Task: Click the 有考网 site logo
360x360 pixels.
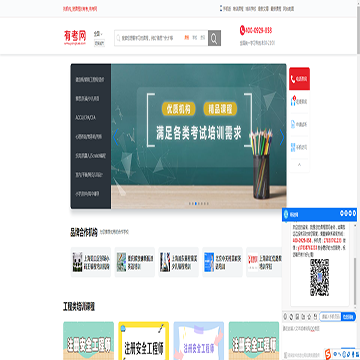Action: (x=75, y=37)
